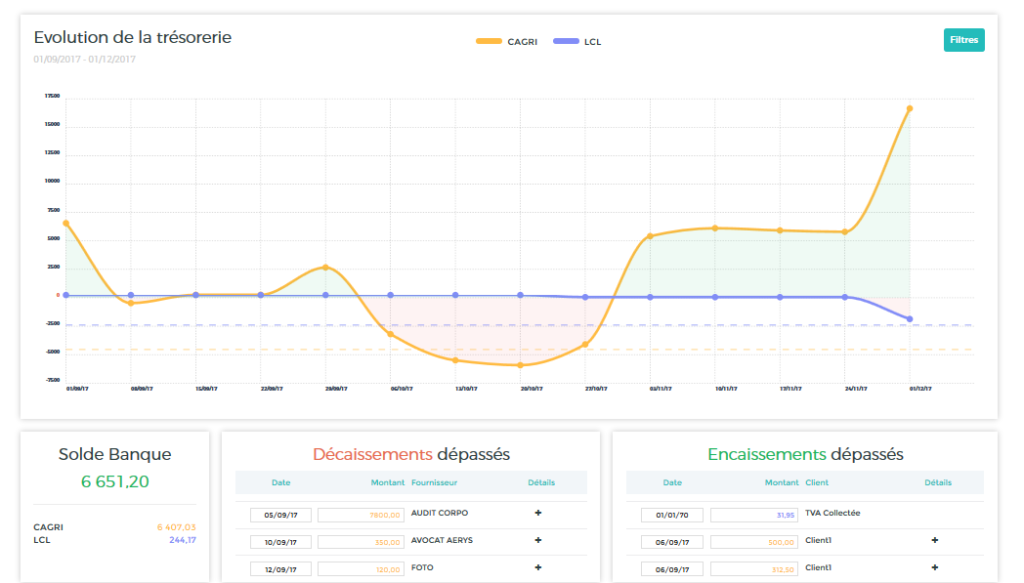The image size is (1024, 583).
Task: Select CAGRI peak point at 29/09/17
Action: (326, 267)
